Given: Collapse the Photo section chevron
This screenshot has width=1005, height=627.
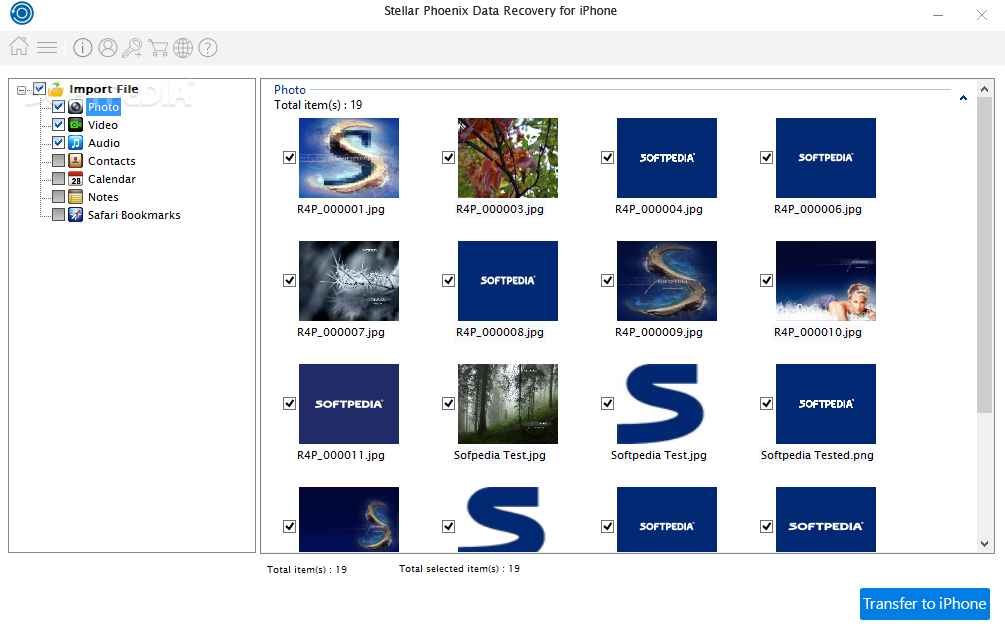Looking at the screenshot, I should tap(963, 98).
